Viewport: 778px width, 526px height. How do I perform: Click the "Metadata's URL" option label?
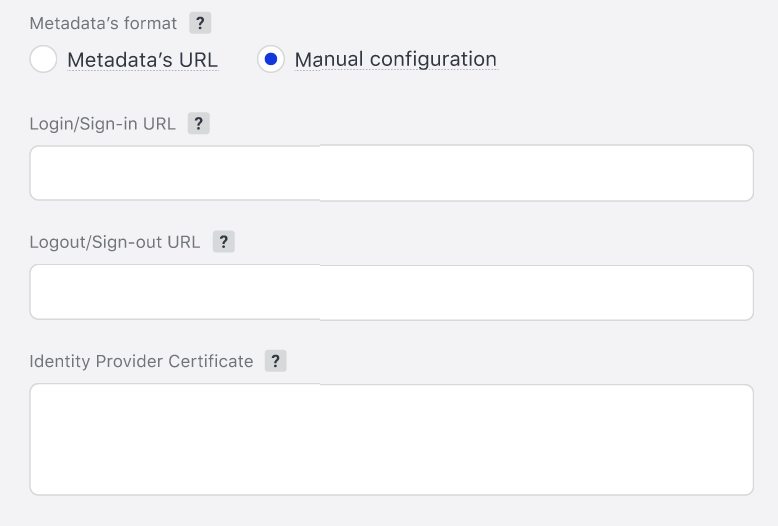[142, 60]
